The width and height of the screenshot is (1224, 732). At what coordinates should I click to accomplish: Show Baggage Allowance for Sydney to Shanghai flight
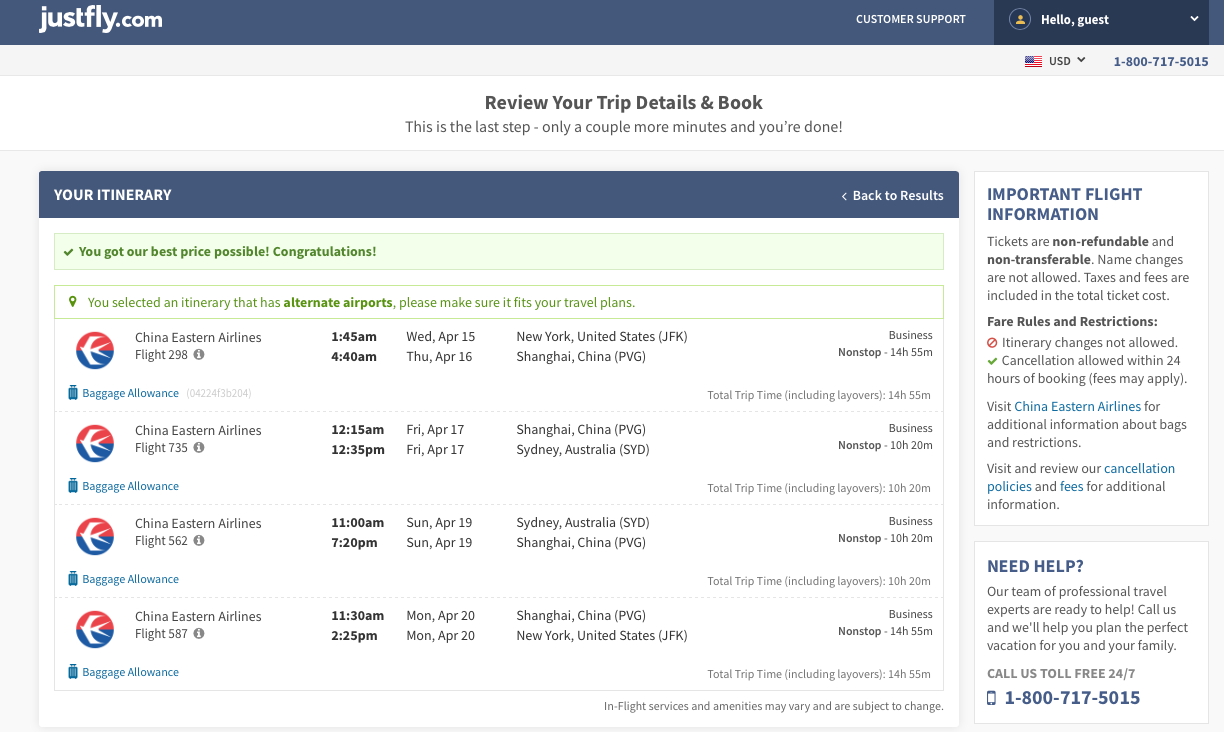(x=130, y=579)
